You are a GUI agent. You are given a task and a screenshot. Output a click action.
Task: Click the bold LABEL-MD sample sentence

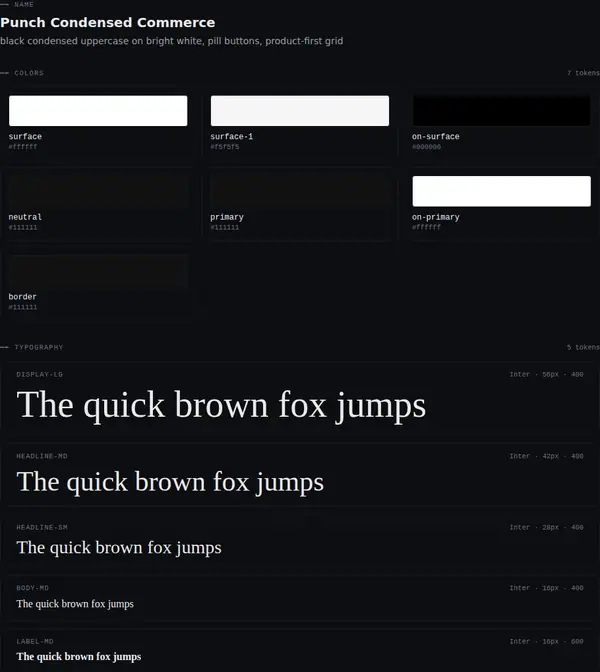coord(79,657)
